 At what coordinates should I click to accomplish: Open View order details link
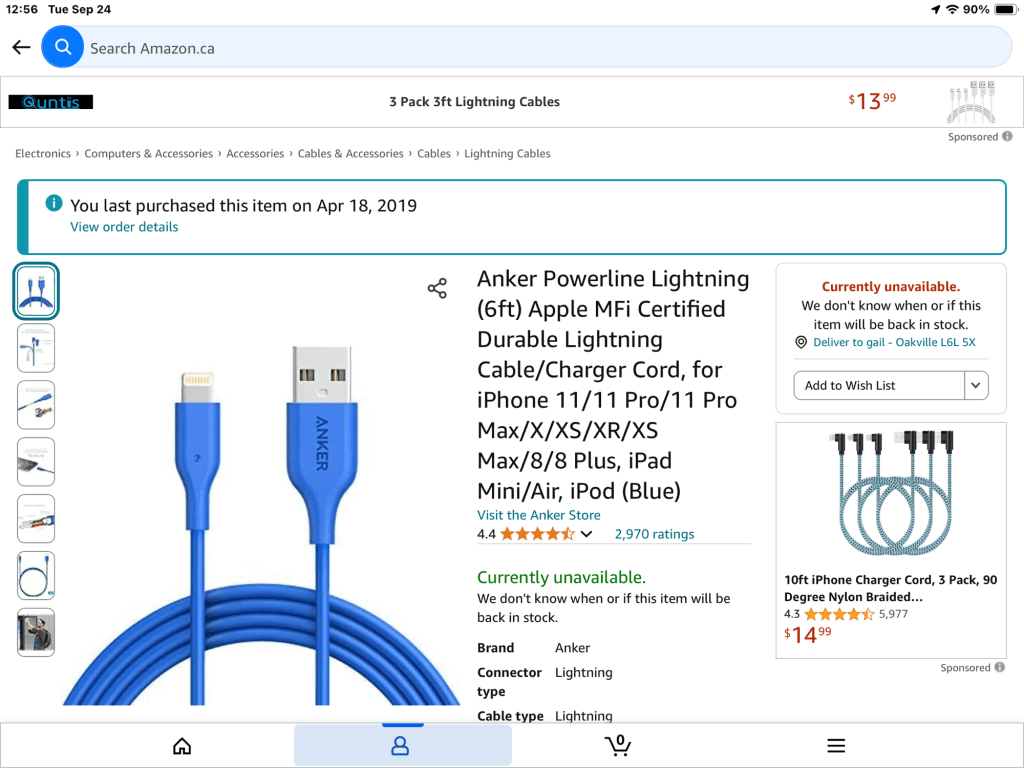(x=124, y=227)
